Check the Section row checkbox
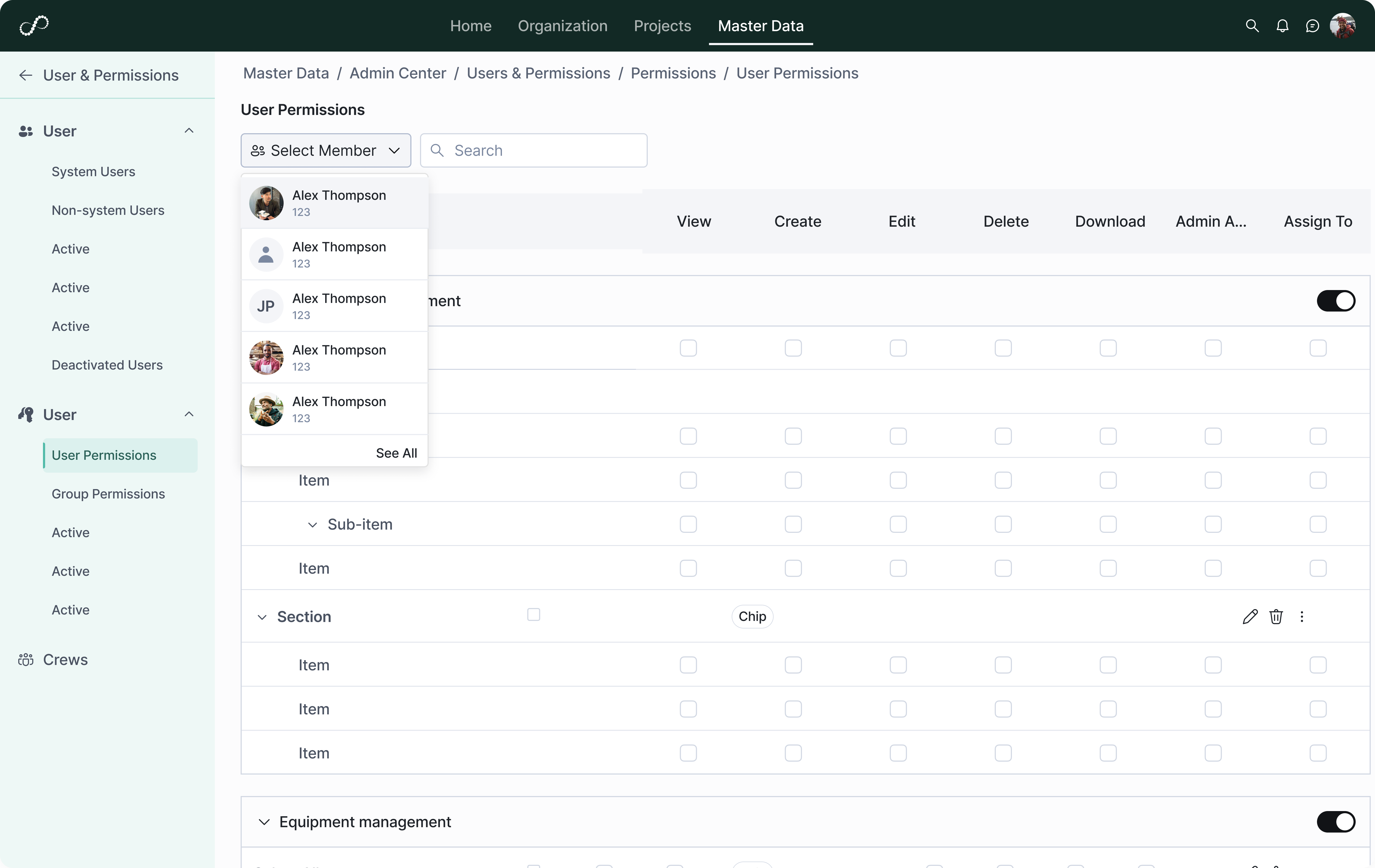 pos(533,614)
